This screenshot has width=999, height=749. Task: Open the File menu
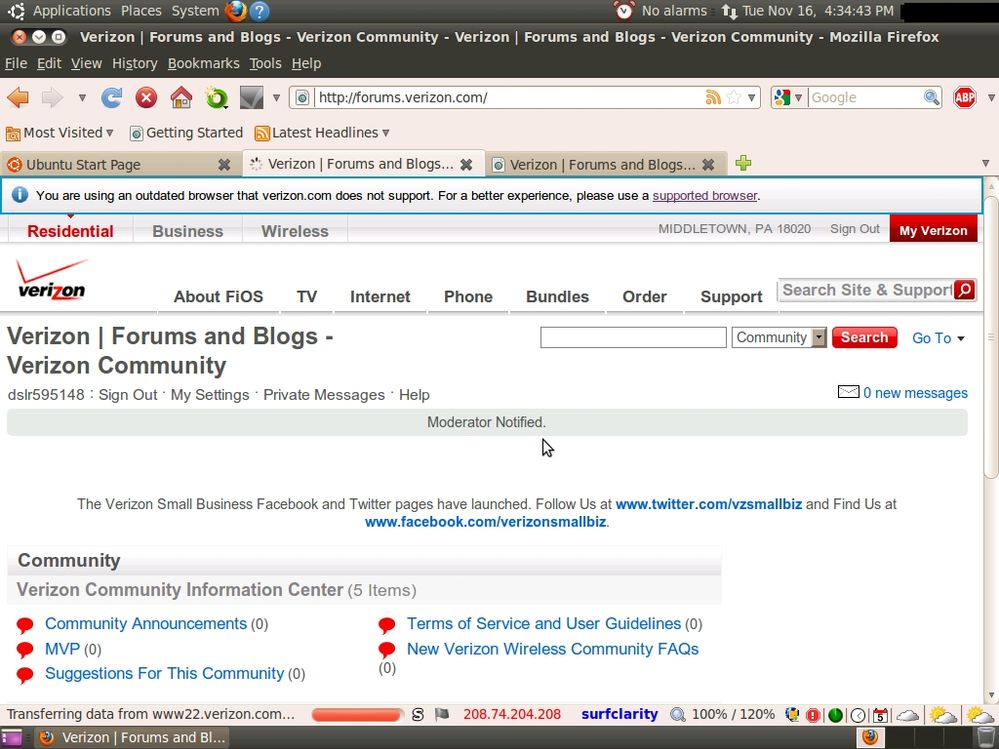(16, 63)
